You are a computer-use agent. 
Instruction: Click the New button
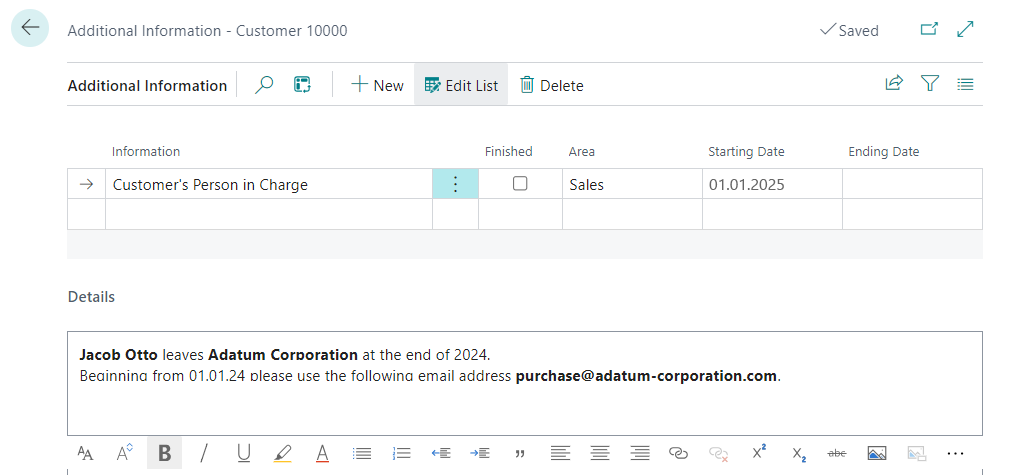(377, 85)
